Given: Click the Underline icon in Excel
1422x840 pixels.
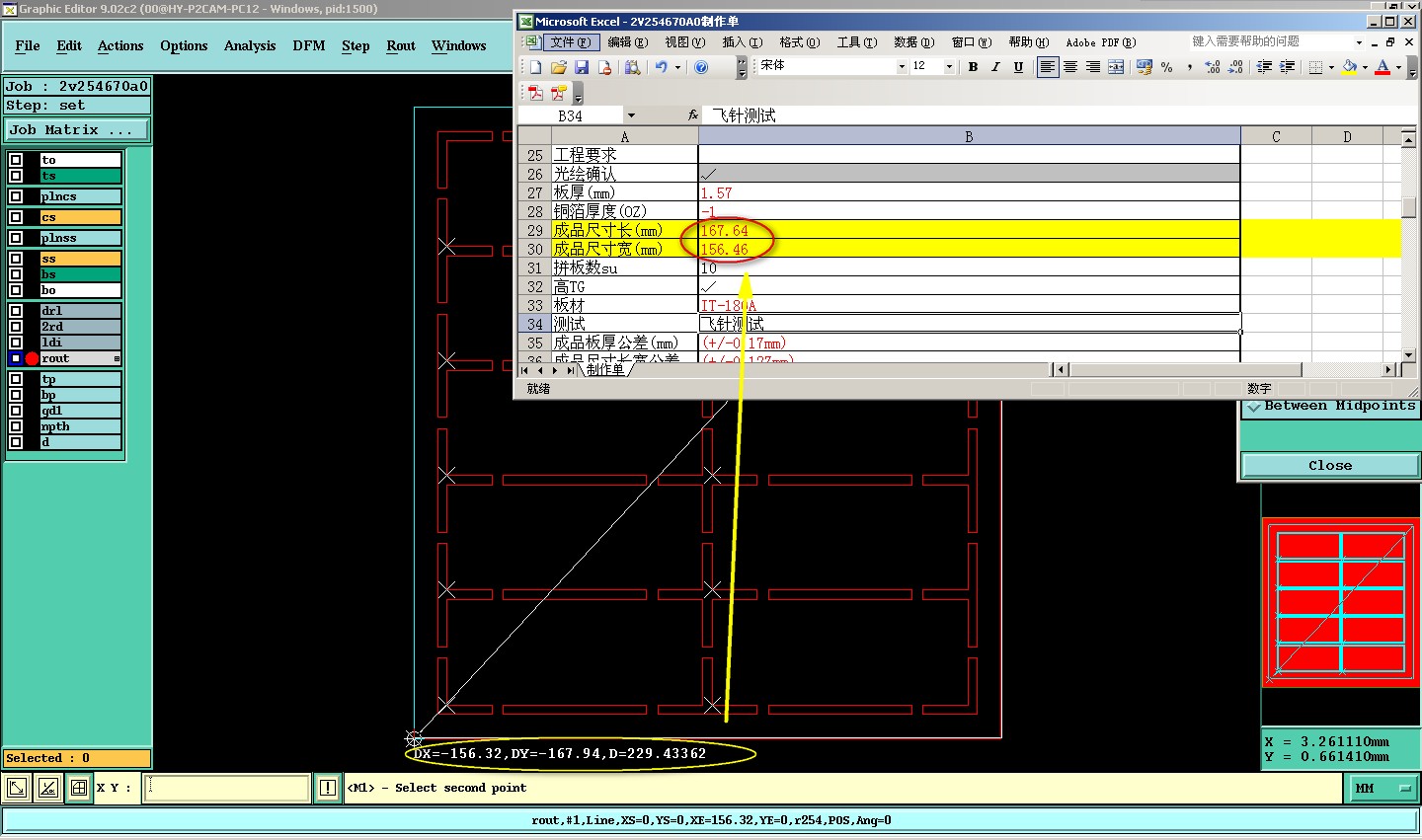Looking at the screenshot, I should [x=1018, y=67].
